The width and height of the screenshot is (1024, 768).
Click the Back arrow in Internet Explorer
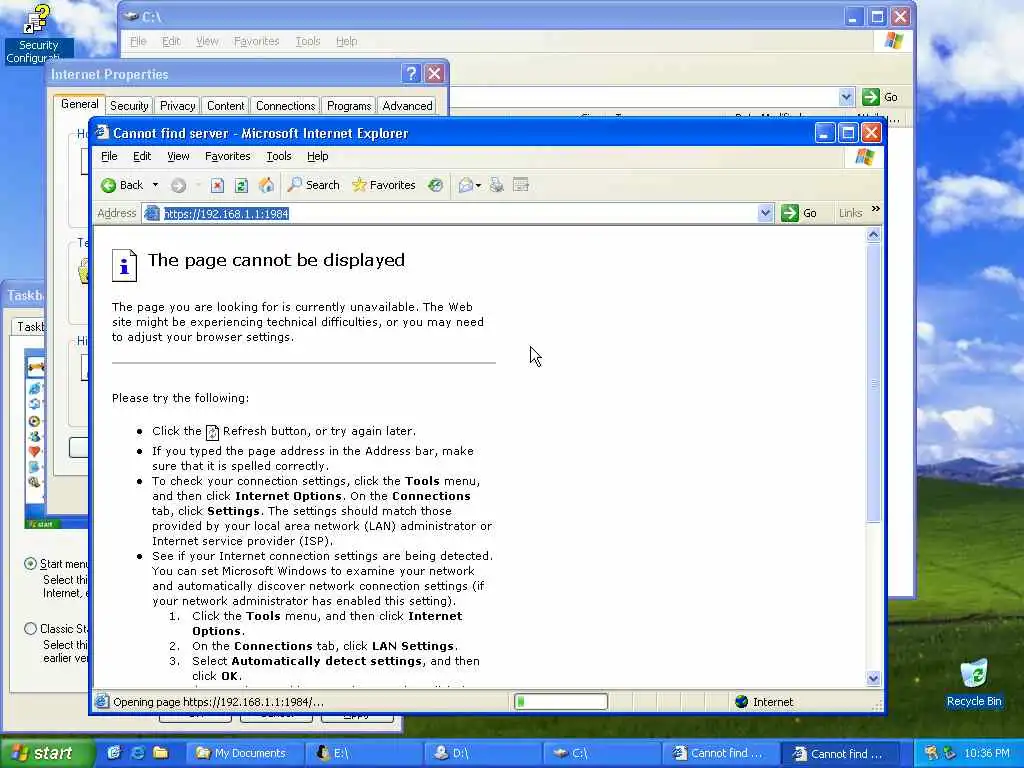pos(121,185)
